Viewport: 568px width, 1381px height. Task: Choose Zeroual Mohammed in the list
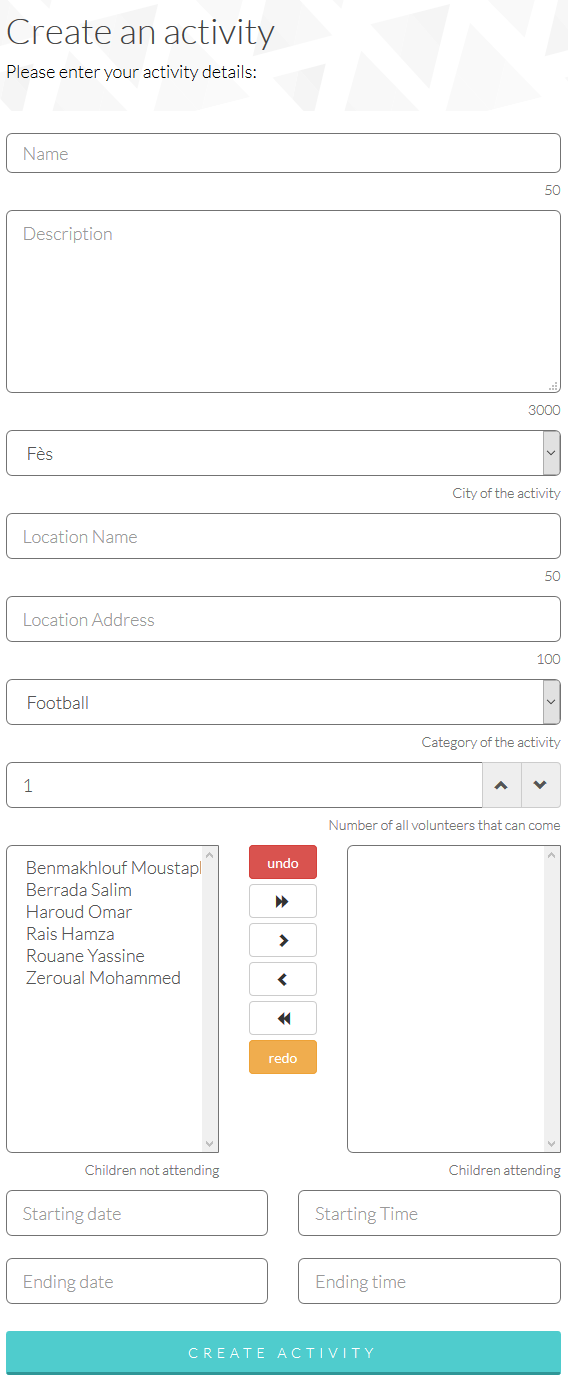[103, 978]
